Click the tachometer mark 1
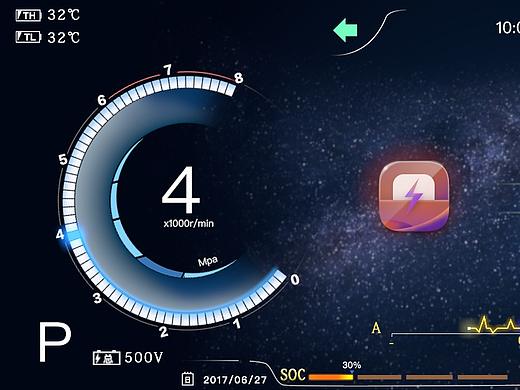Image resolution: width=520 pixels, height=390 pixels. point(237,323)
